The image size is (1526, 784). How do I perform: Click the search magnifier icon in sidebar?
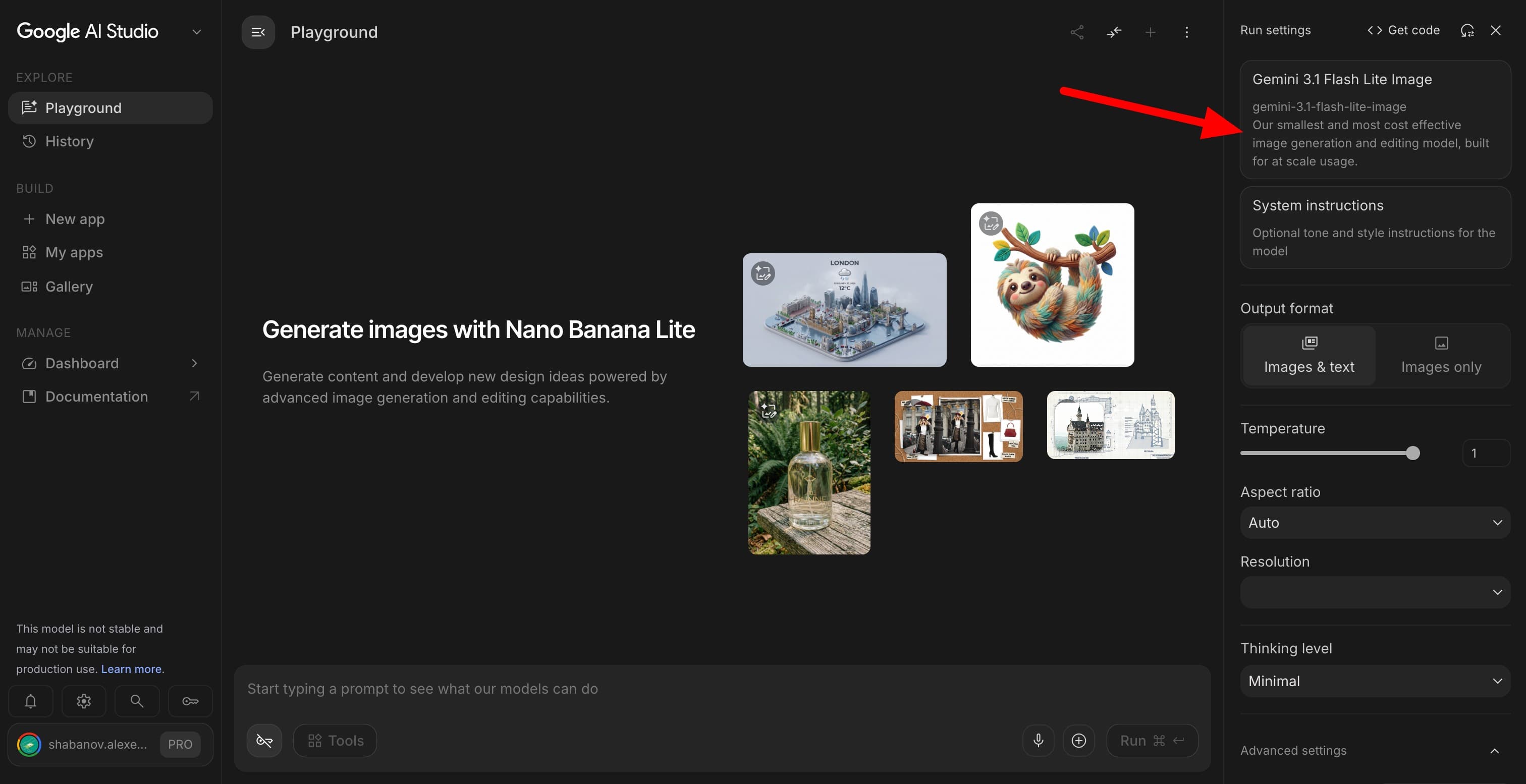137,701
